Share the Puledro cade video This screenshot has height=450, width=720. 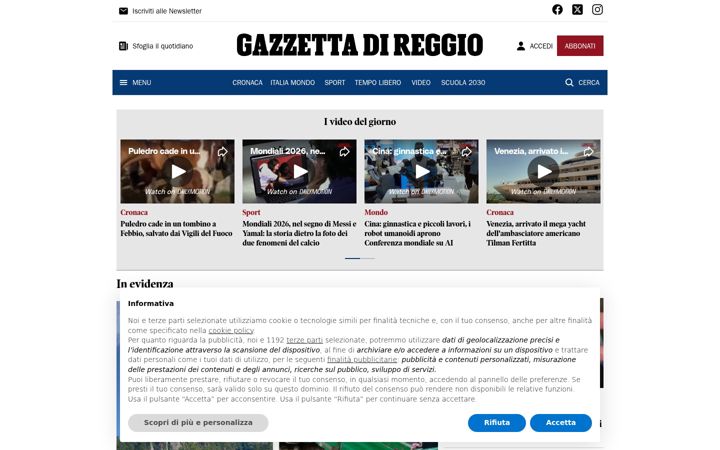(222, 152)
